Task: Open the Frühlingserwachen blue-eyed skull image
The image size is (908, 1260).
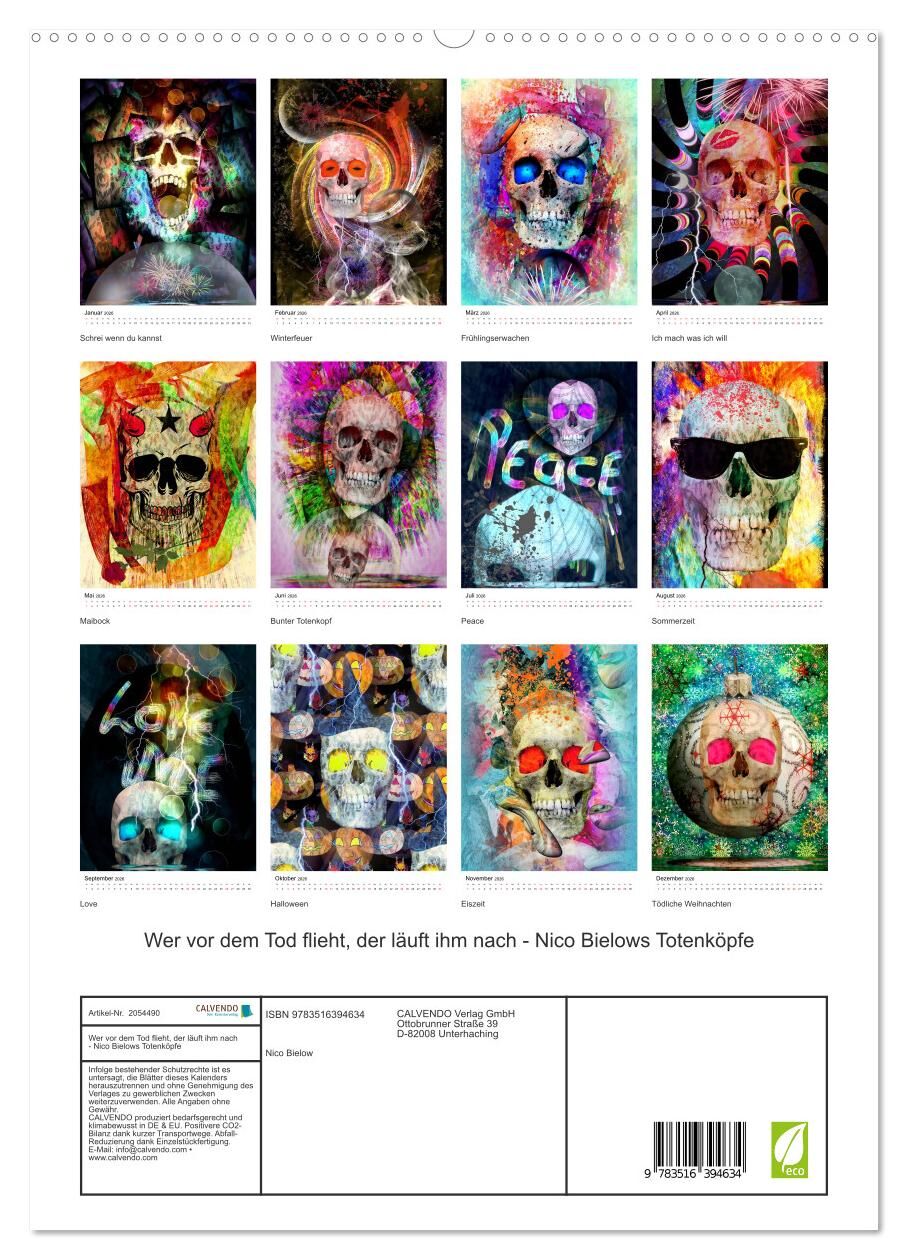Action: tap(549, 192)
